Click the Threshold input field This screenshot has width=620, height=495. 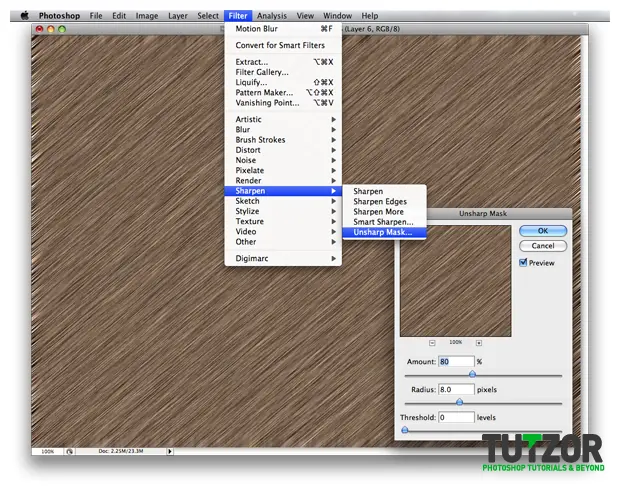[456, 417]
